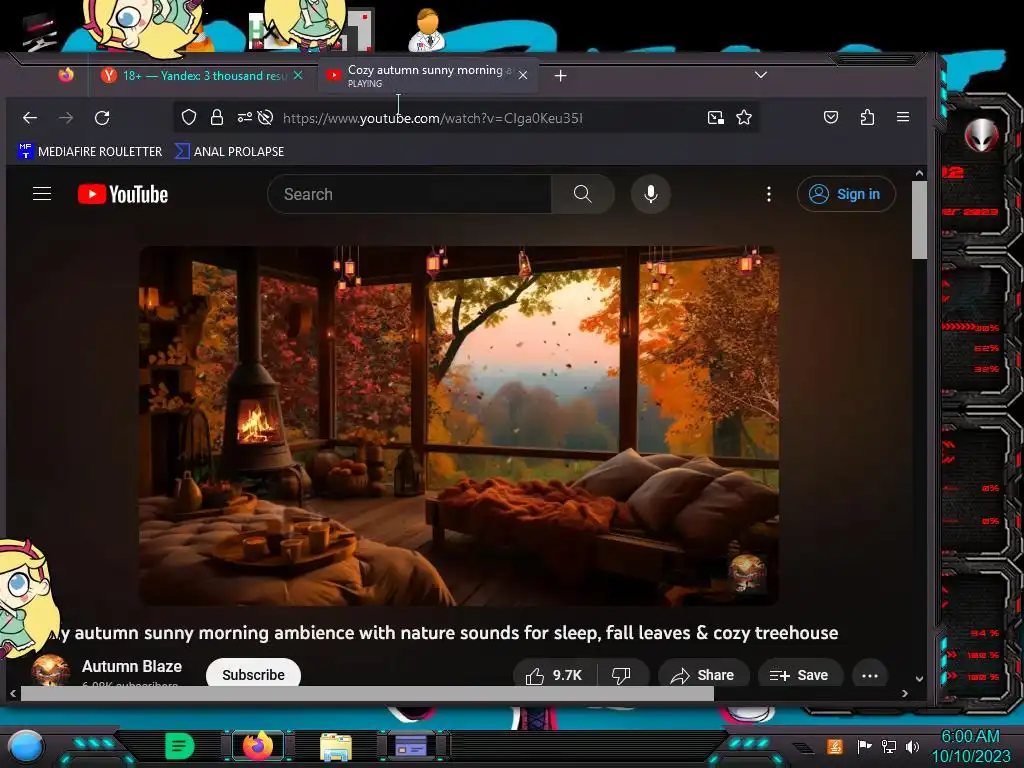Image resolution: width=1024 pixels, height=768 pixels.
Task: Share this video
Action: [x=703, y=675]
